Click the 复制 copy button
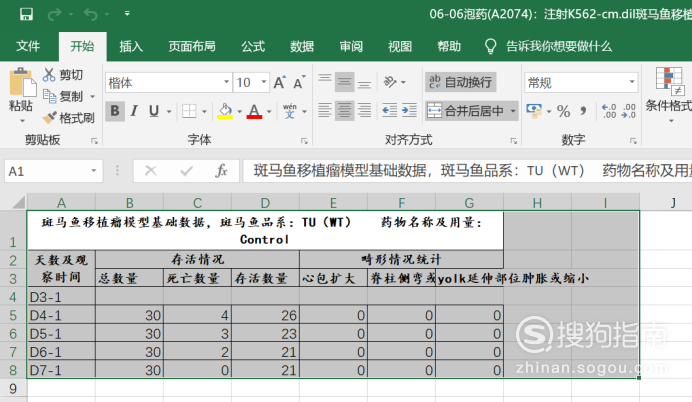Viewport: 692px width, 402px height. click(63, 96)
